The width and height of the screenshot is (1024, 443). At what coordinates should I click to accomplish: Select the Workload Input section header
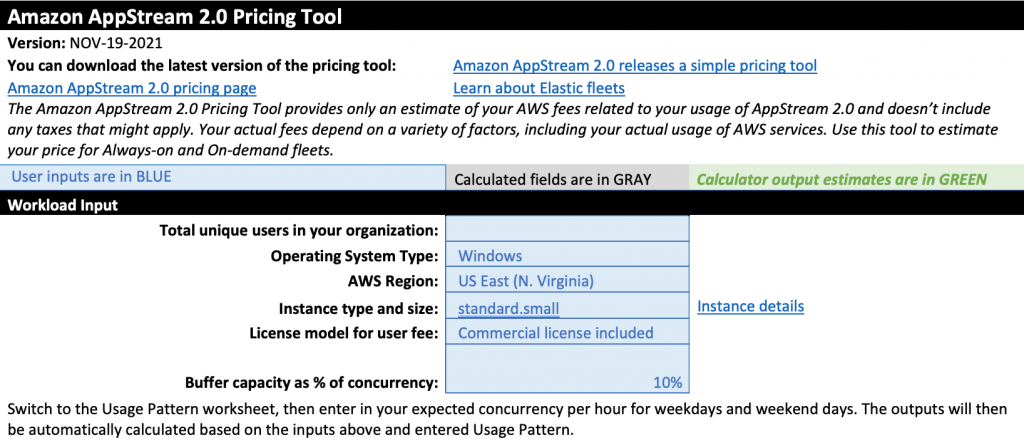point(512,203)
